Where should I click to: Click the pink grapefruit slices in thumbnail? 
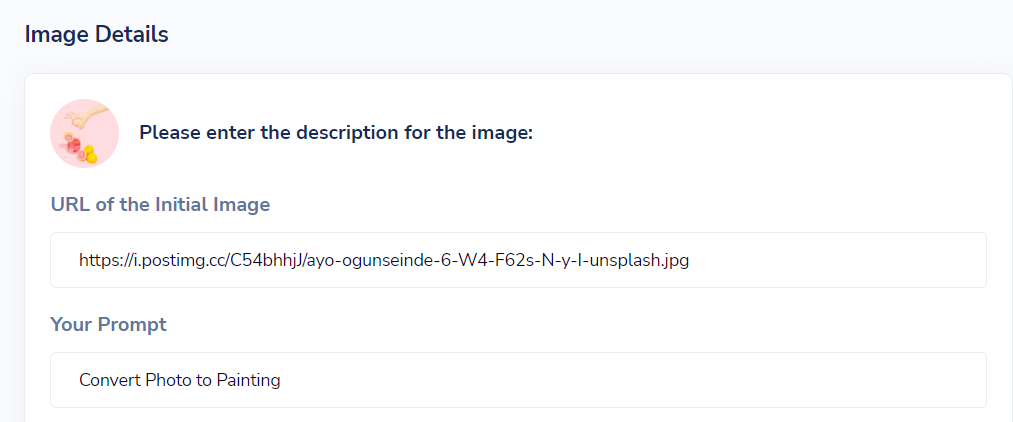[75, 146]
